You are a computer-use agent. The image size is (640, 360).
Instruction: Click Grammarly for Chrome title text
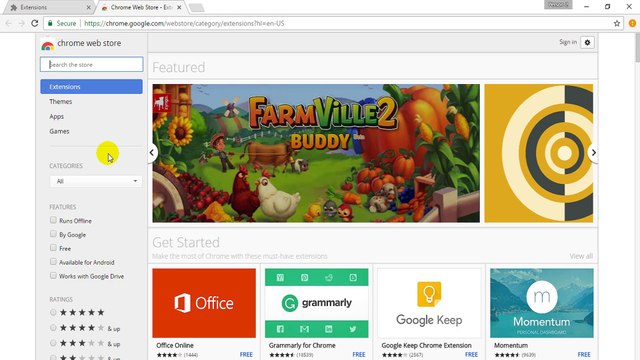(x=302, y=345)
